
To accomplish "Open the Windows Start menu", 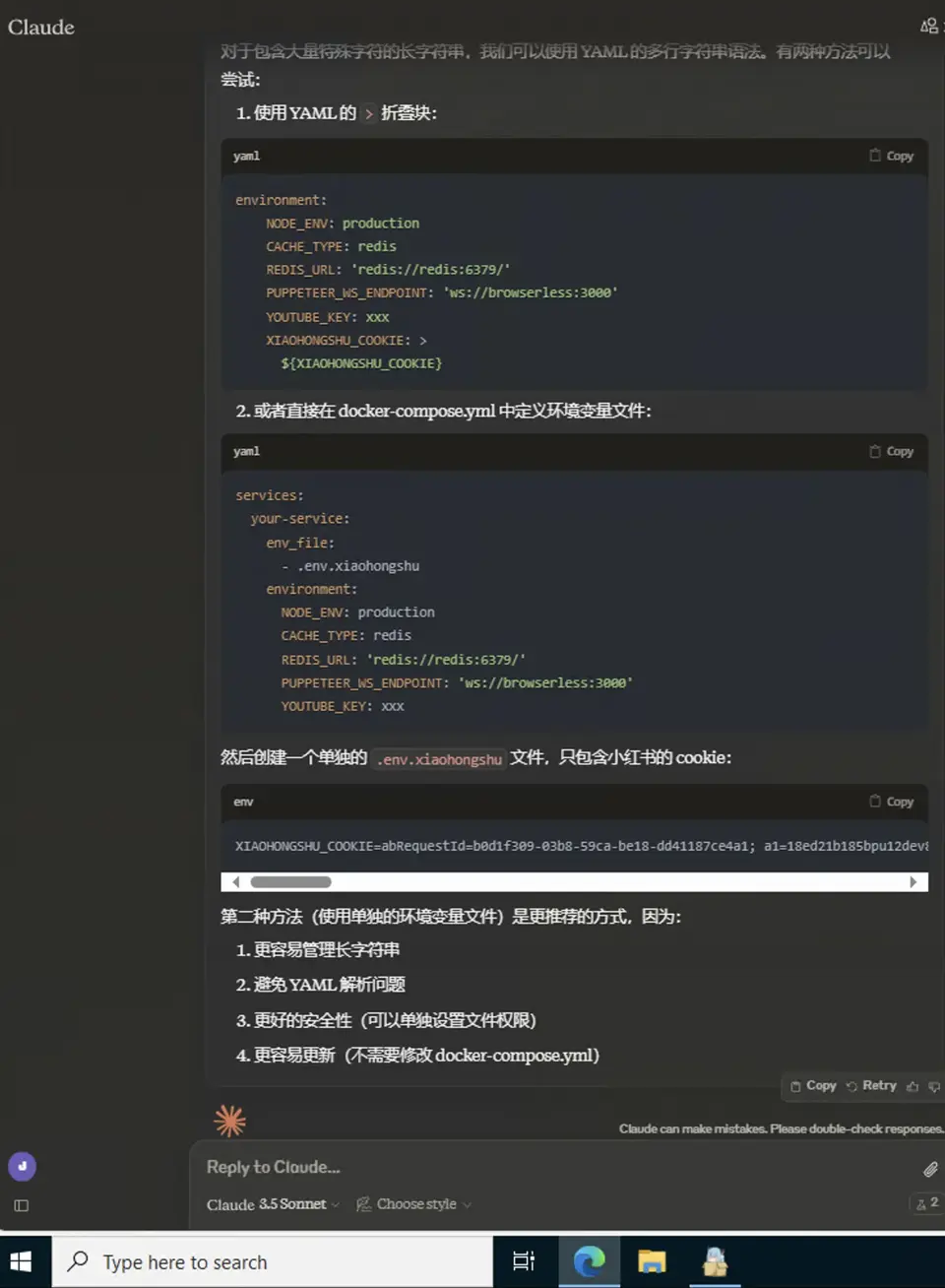I will point(21,1261).
